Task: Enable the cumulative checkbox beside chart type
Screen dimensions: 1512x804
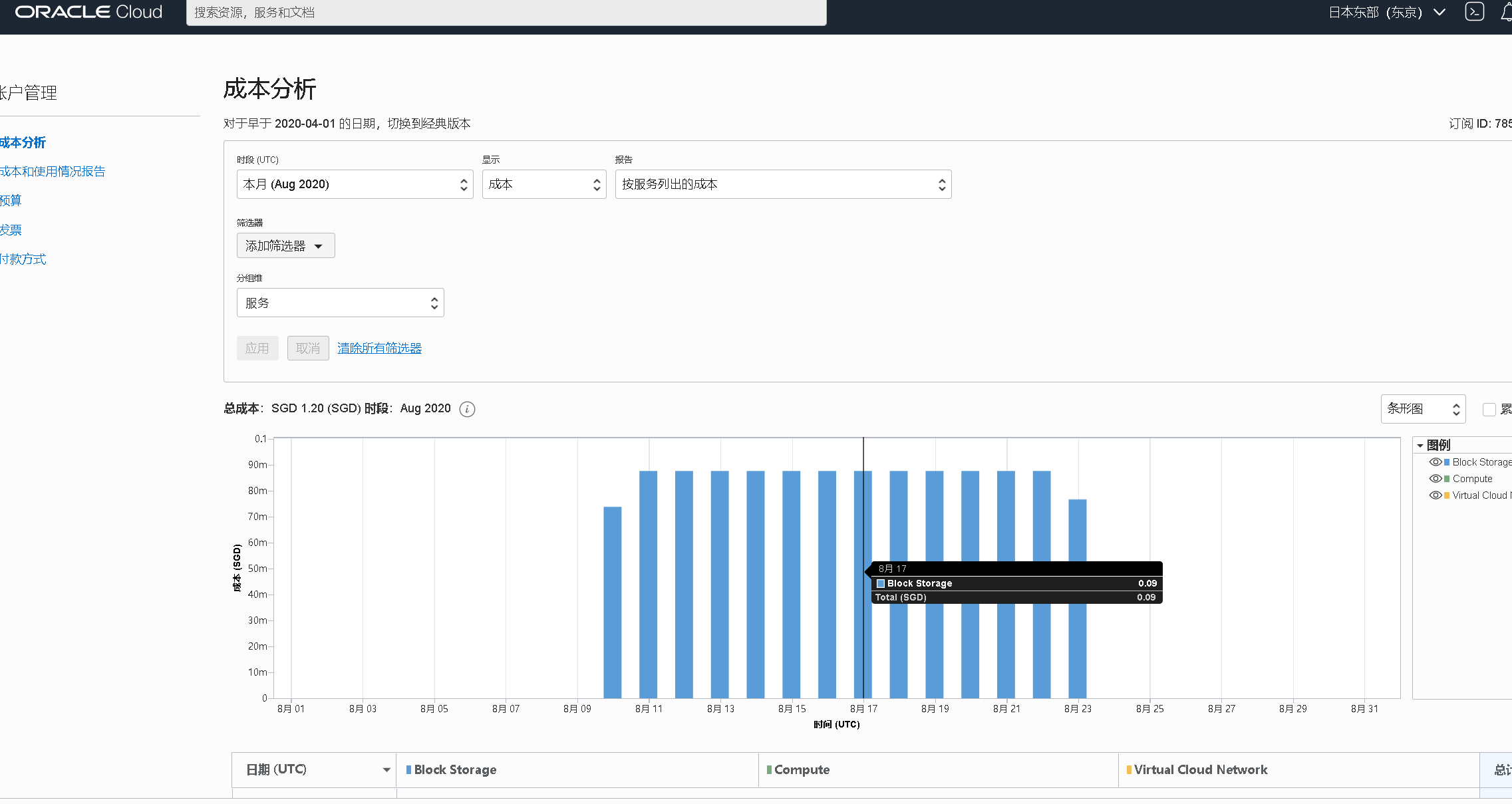Action: [1489, 409]
